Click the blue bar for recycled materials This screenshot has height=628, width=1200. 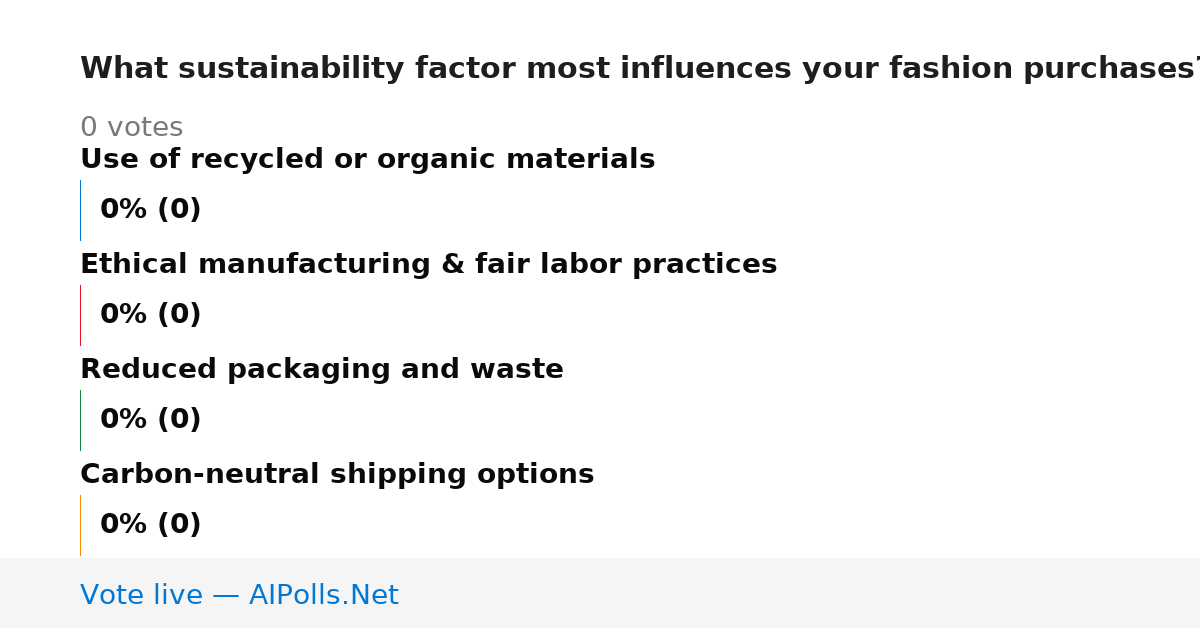(x=80, y=210)
